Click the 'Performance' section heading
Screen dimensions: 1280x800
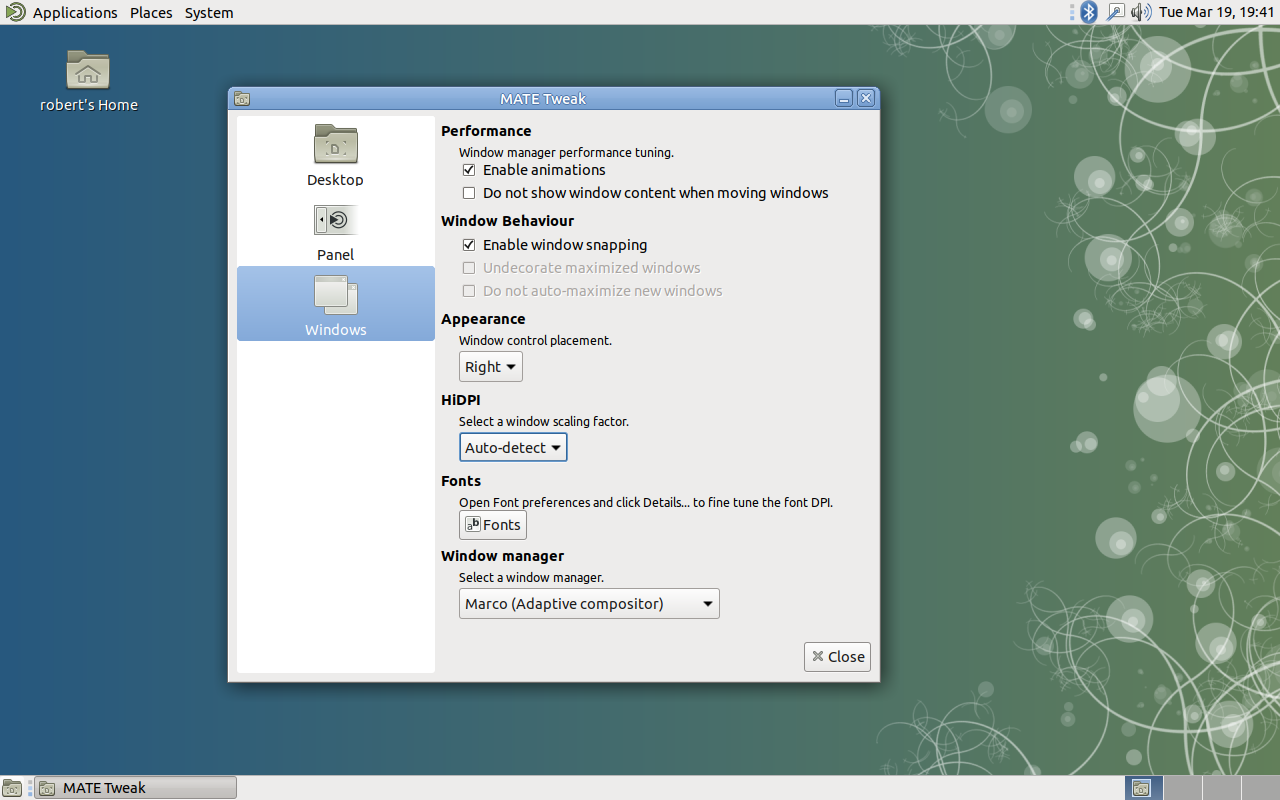click(486, 131)
